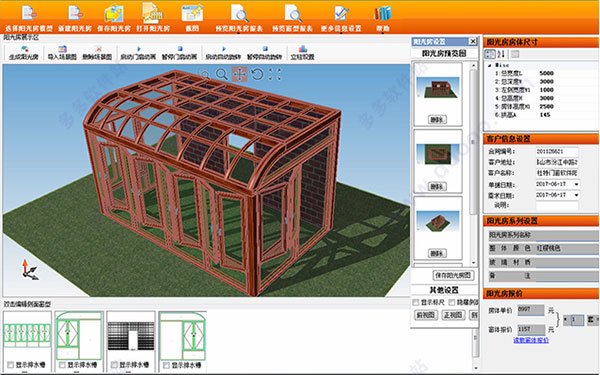Pause auto rotation with 暂停自动旋转
The height and width of the screenshot is (375, 600).
[264, 53]
